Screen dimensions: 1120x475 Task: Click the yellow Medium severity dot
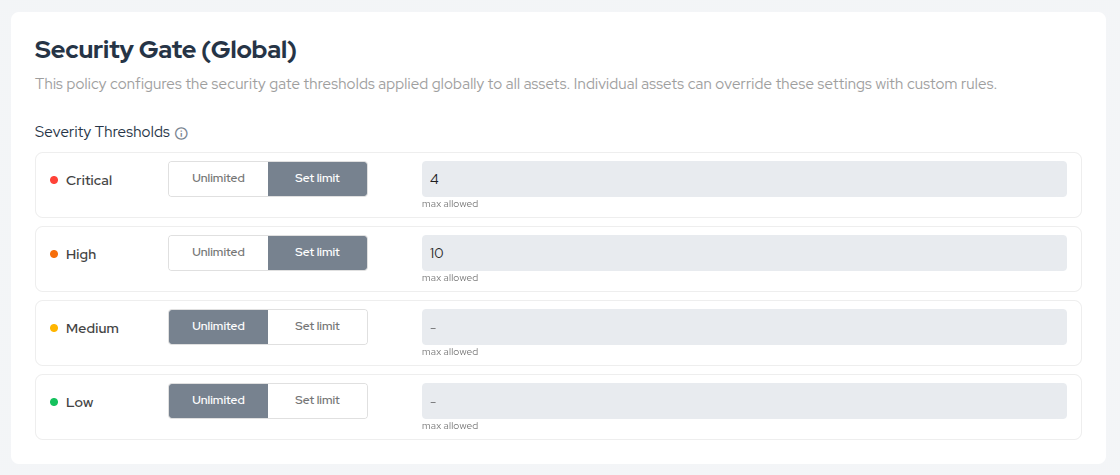pyautogui.click(x=54, y=328)
